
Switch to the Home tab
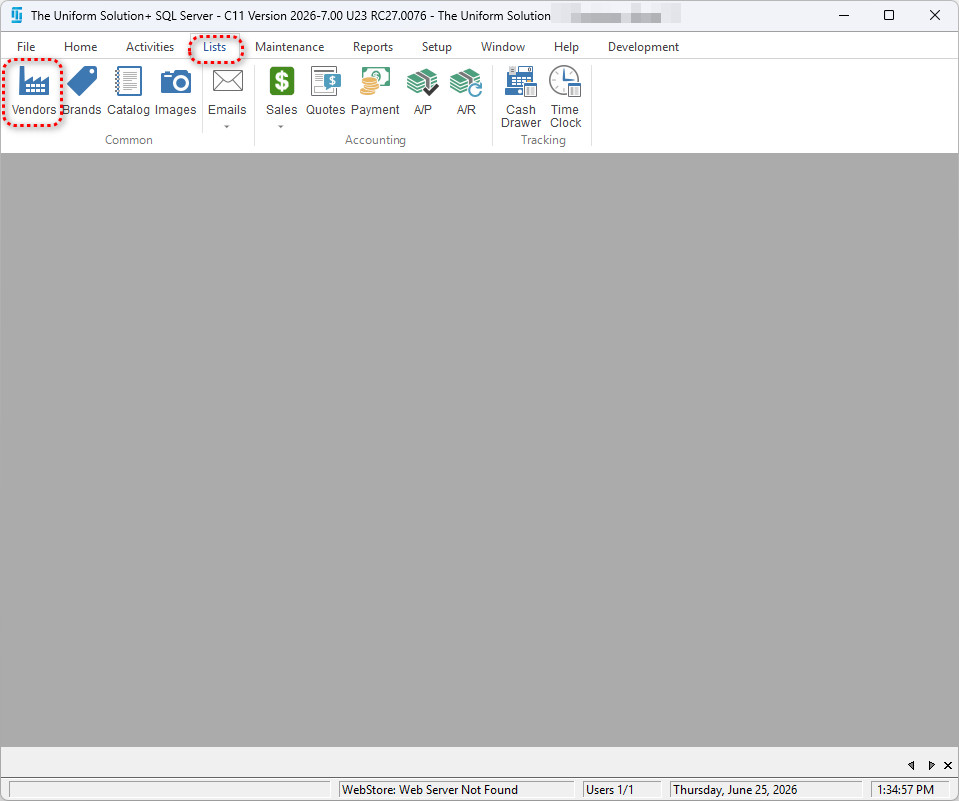pos(81,47)
